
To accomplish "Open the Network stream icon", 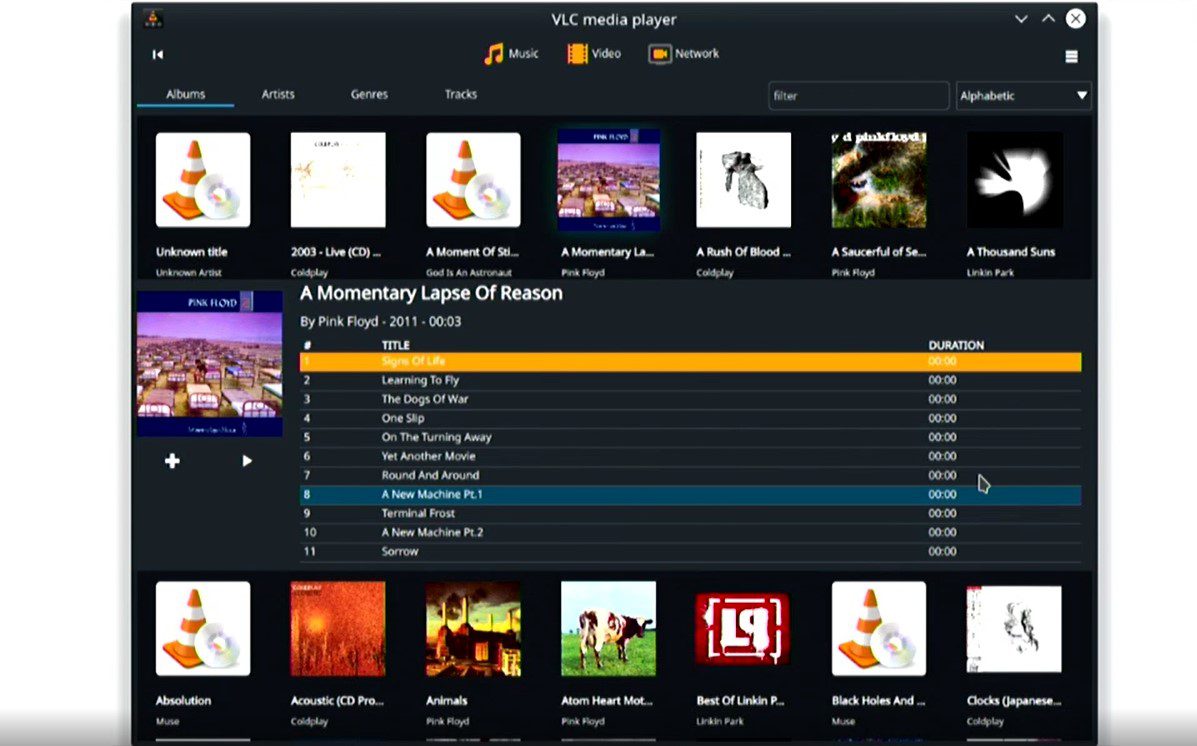I will pyautogui.click(x=659, y=54).
